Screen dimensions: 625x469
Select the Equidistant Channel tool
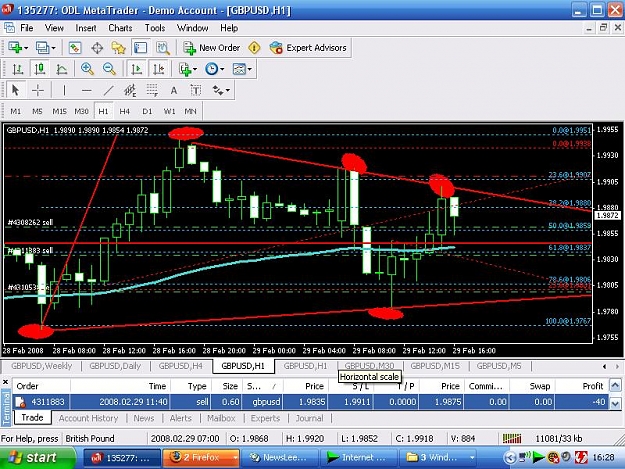click(130, 90)
